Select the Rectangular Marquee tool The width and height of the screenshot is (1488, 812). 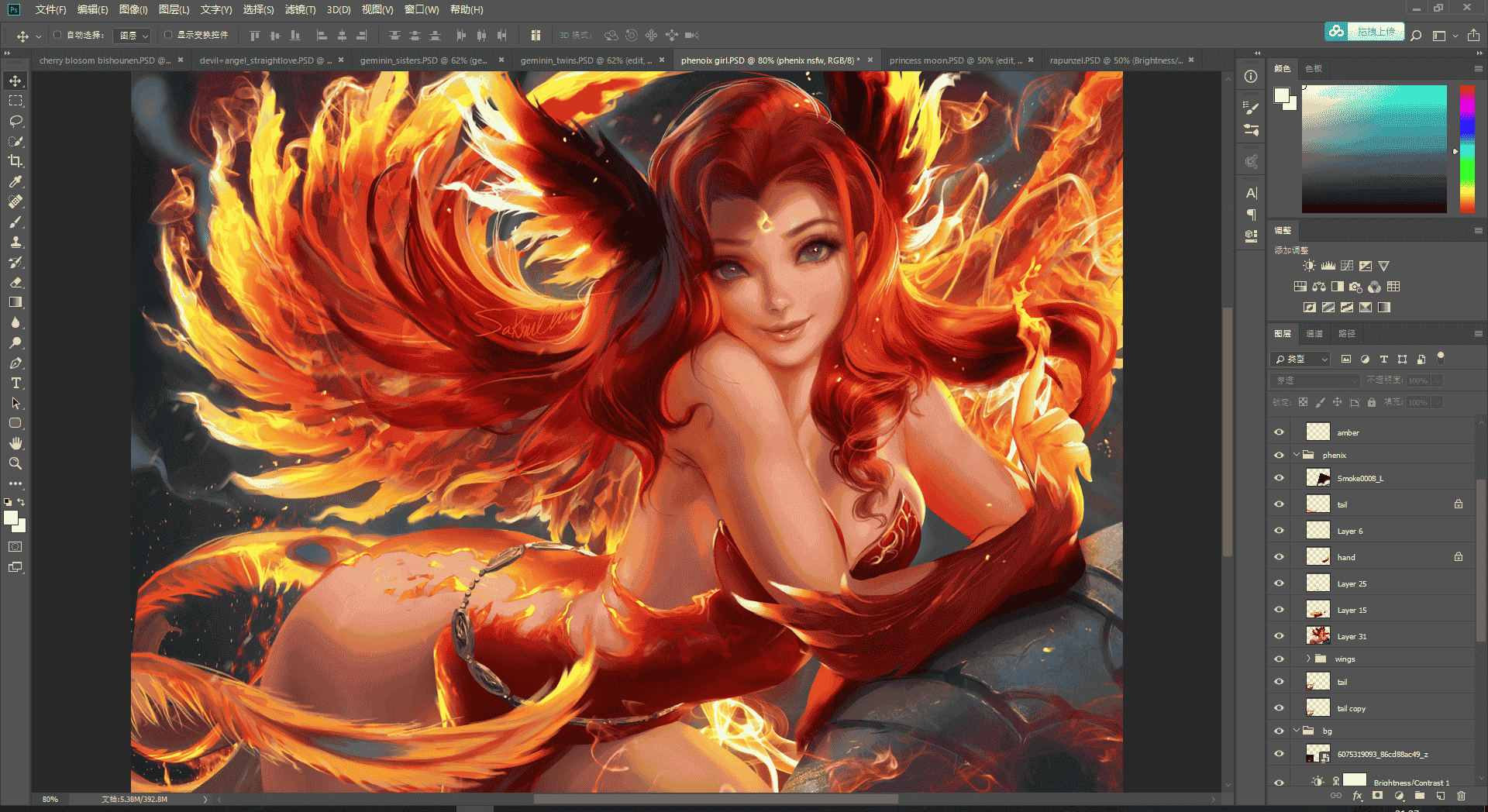click(x=15, y=101)
